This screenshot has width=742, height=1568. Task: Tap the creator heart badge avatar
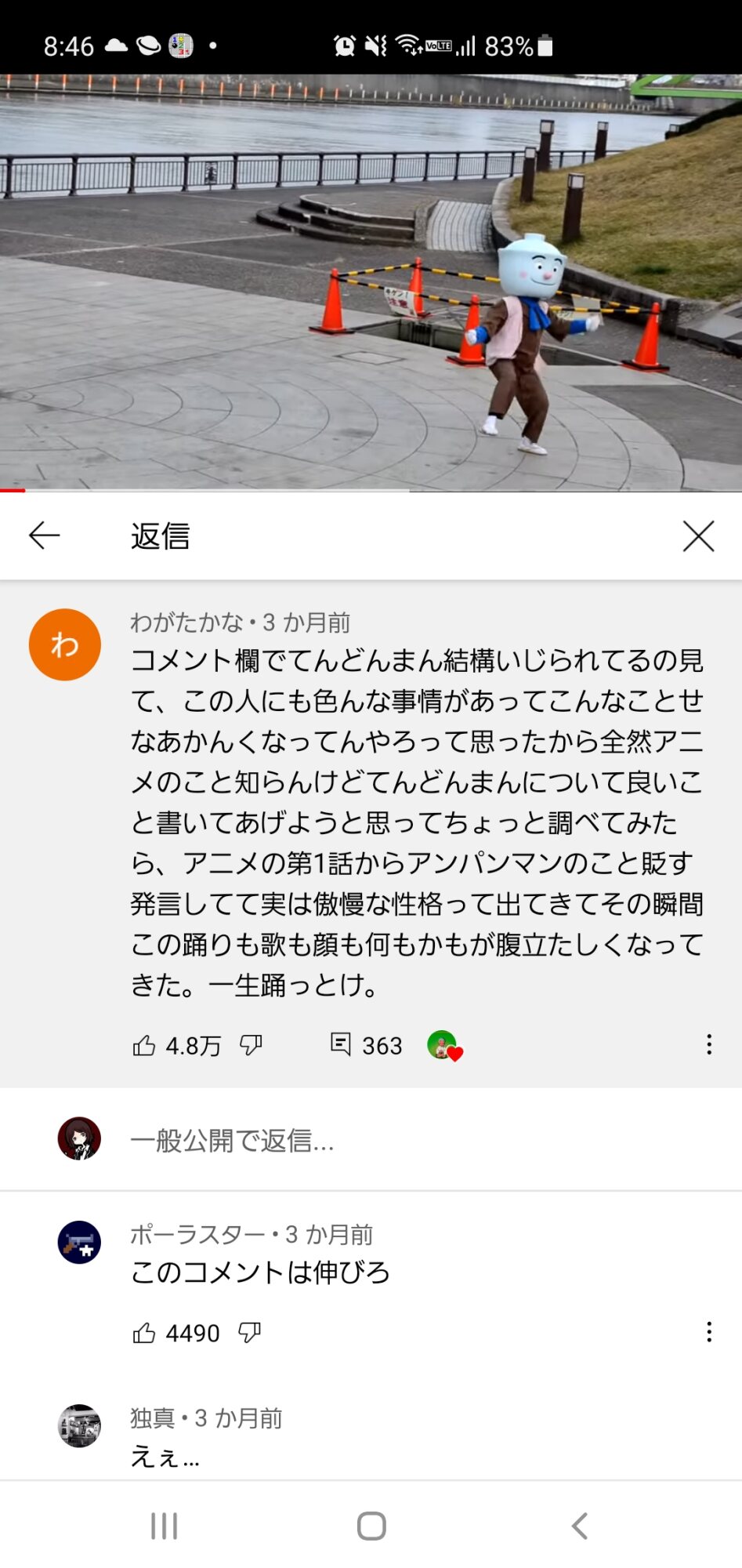[x=444, y=1045]
